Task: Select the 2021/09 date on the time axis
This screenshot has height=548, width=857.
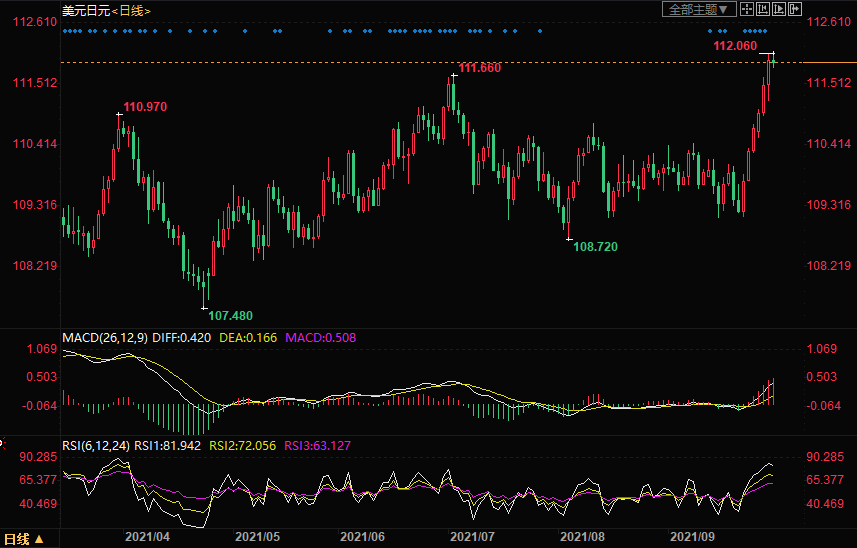Action: 692,537
